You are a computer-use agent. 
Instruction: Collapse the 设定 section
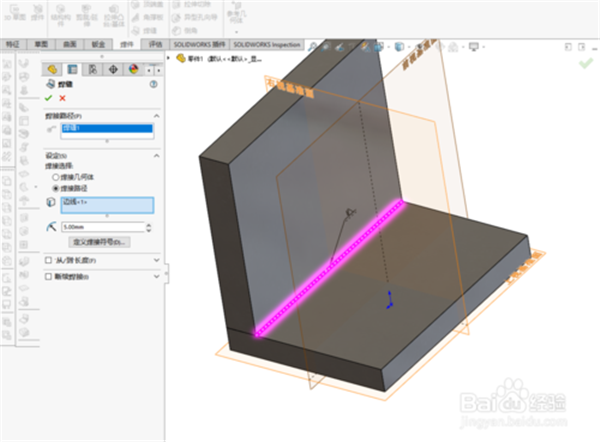[156, 156]
